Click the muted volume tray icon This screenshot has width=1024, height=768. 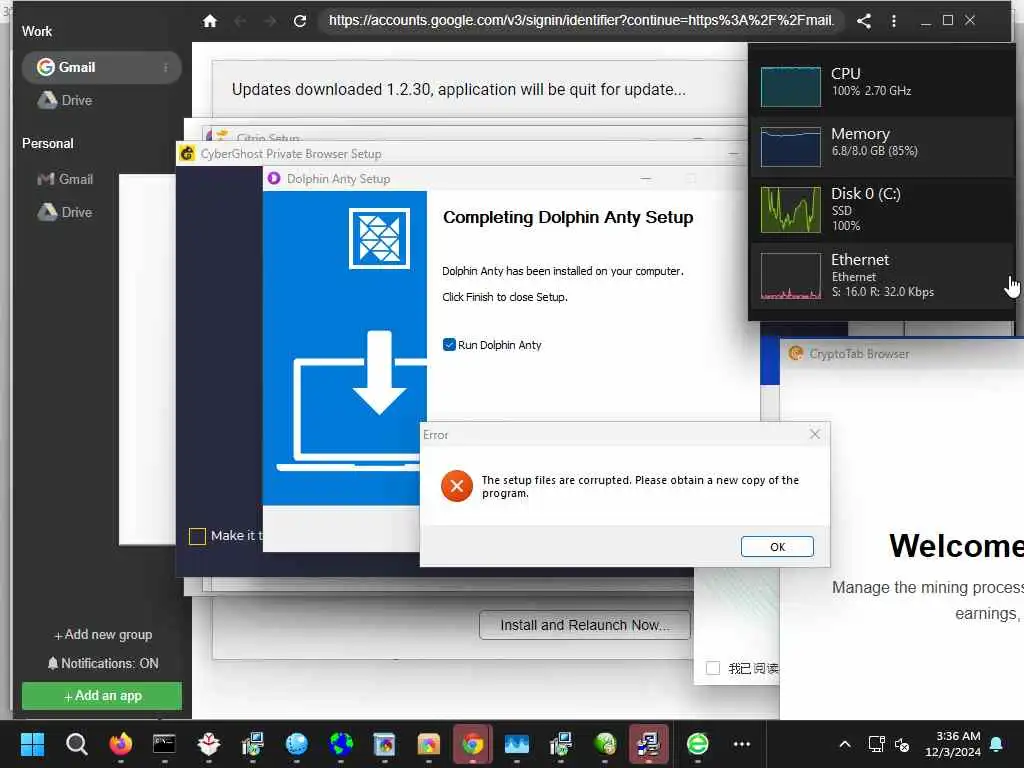tap(902, 744)
